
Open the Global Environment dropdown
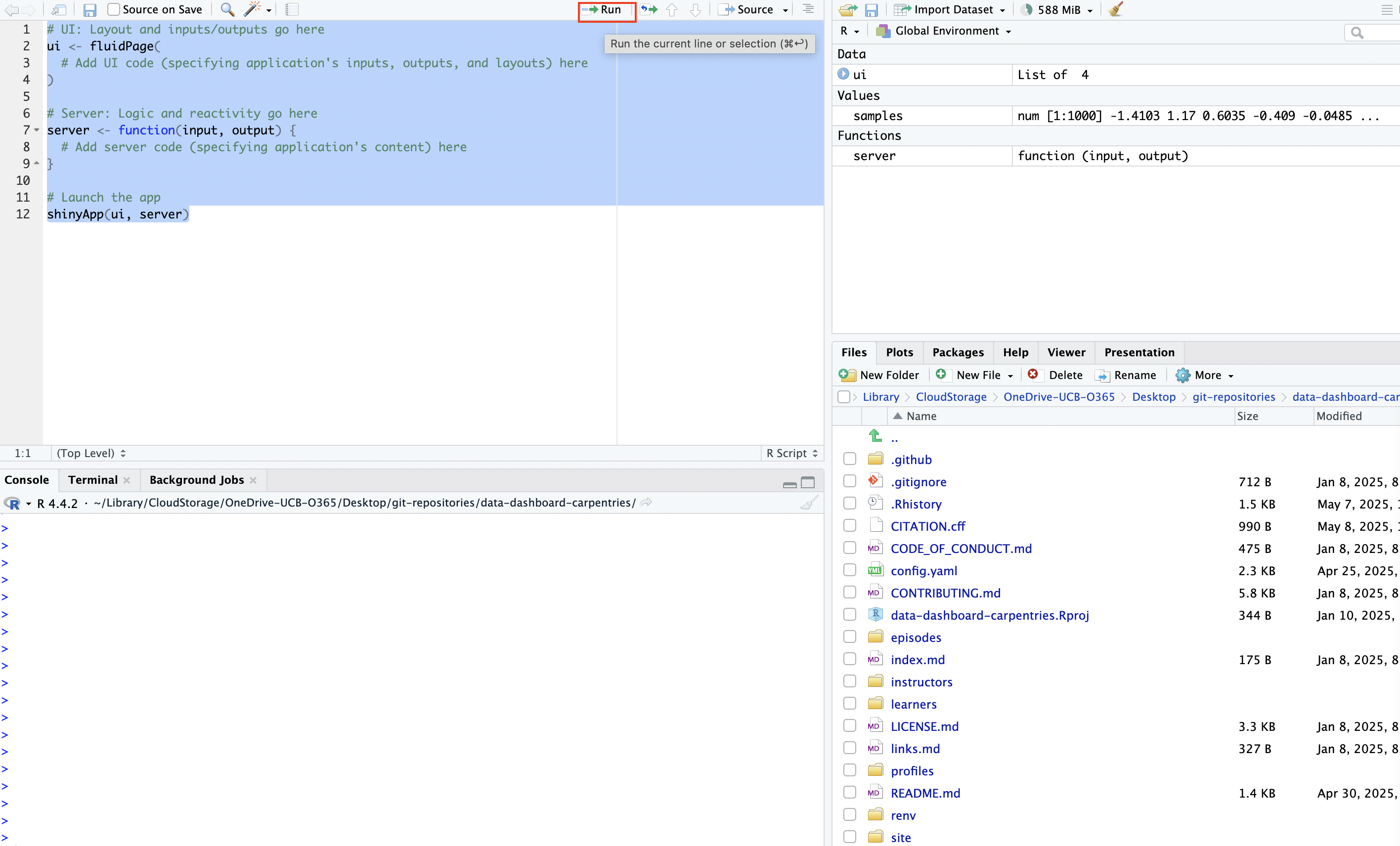click(x=943, y=31)
